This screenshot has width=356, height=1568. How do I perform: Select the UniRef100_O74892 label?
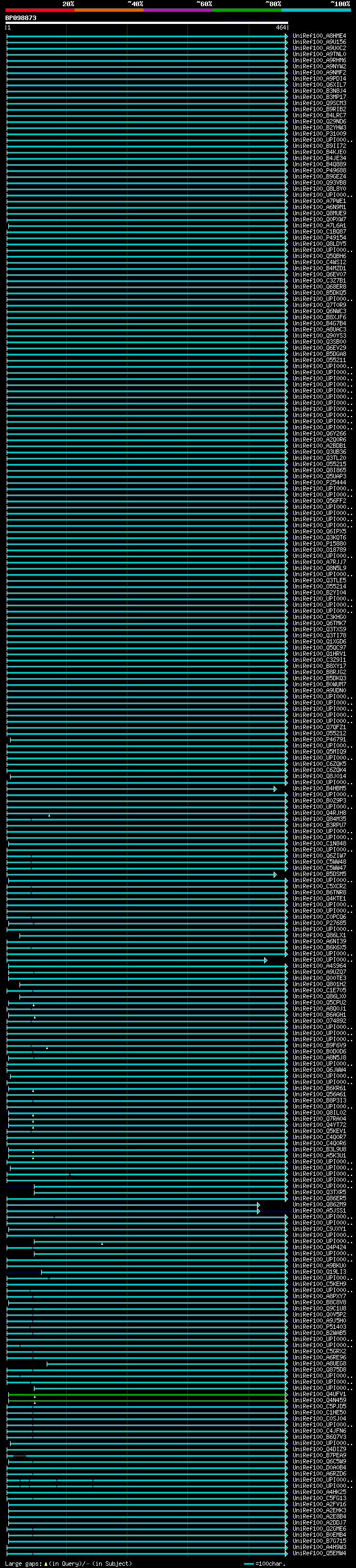319,1021
